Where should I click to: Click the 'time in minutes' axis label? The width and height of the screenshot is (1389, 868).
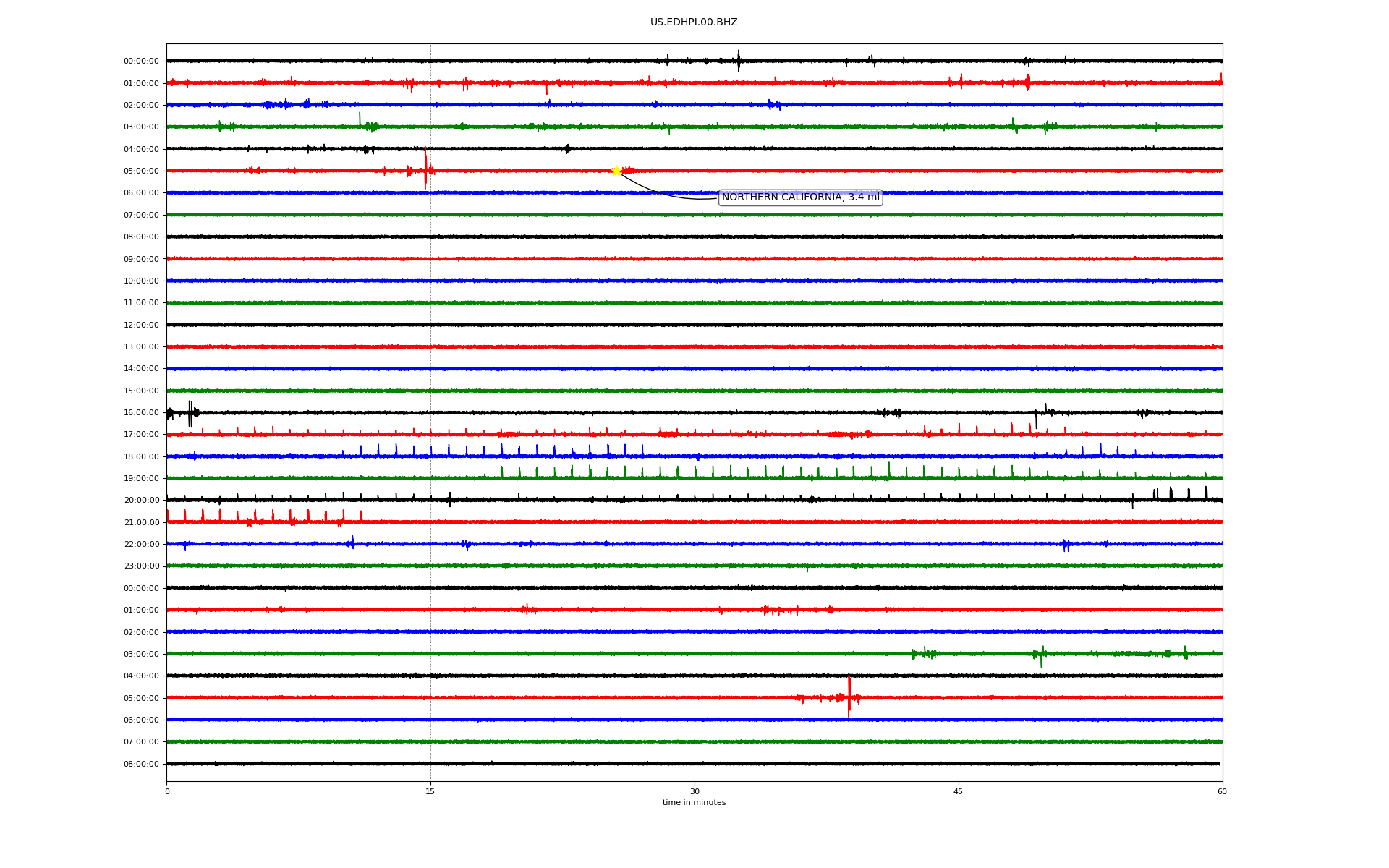[694, 803]
